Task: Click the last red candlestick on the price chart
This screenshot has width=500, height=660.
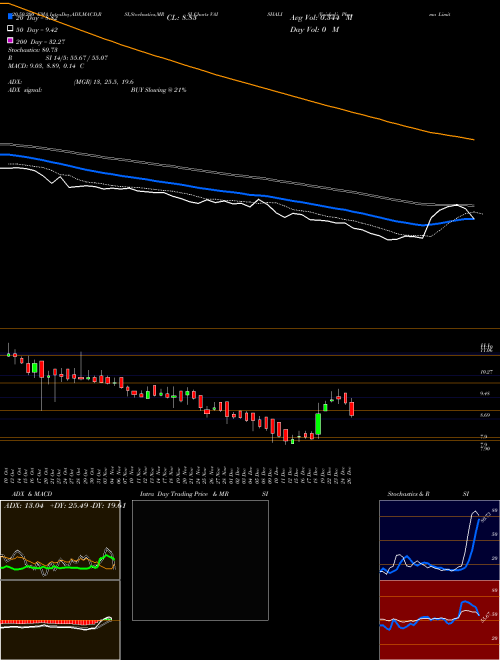Action: coord(351,408)
